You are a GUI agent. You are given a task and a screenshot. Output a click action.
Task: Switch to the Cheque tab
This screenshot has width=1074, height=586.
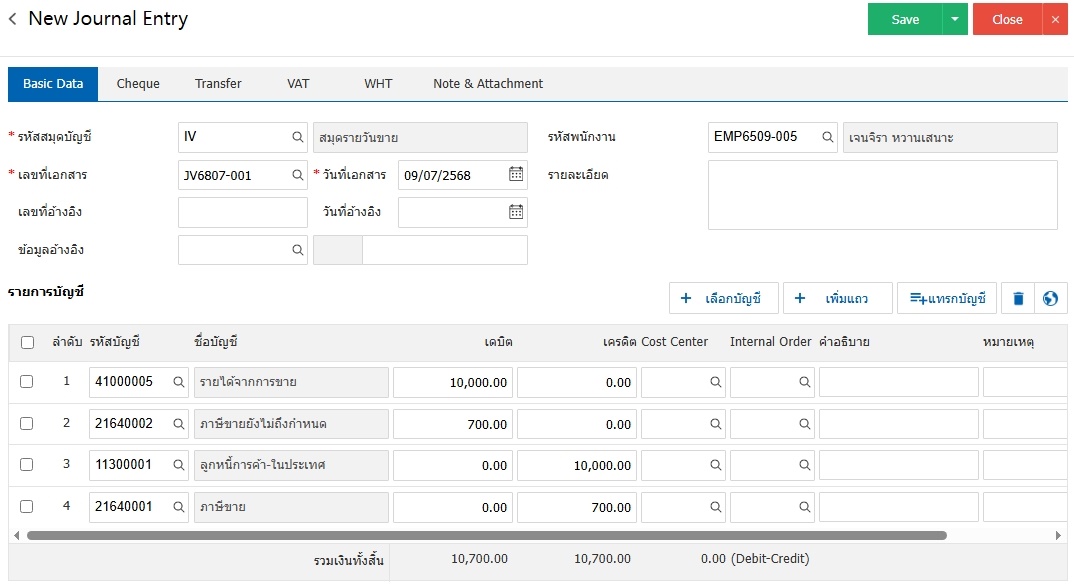(x=138, y=84)
